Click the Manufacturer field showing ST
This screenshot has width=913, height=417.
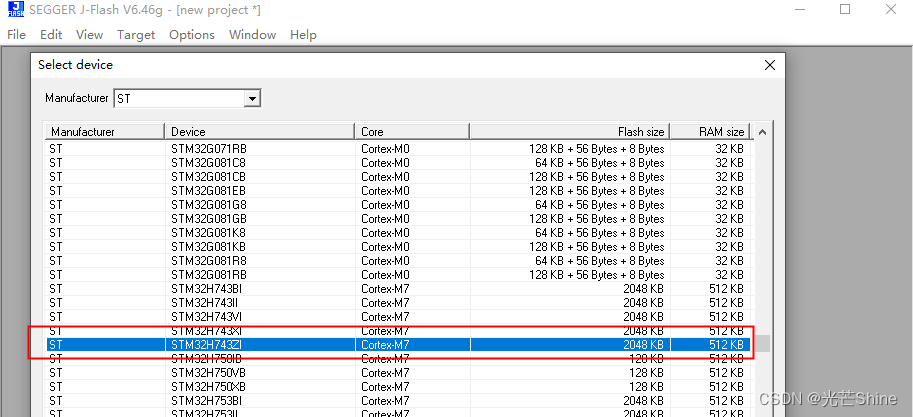tap(179, 98)
